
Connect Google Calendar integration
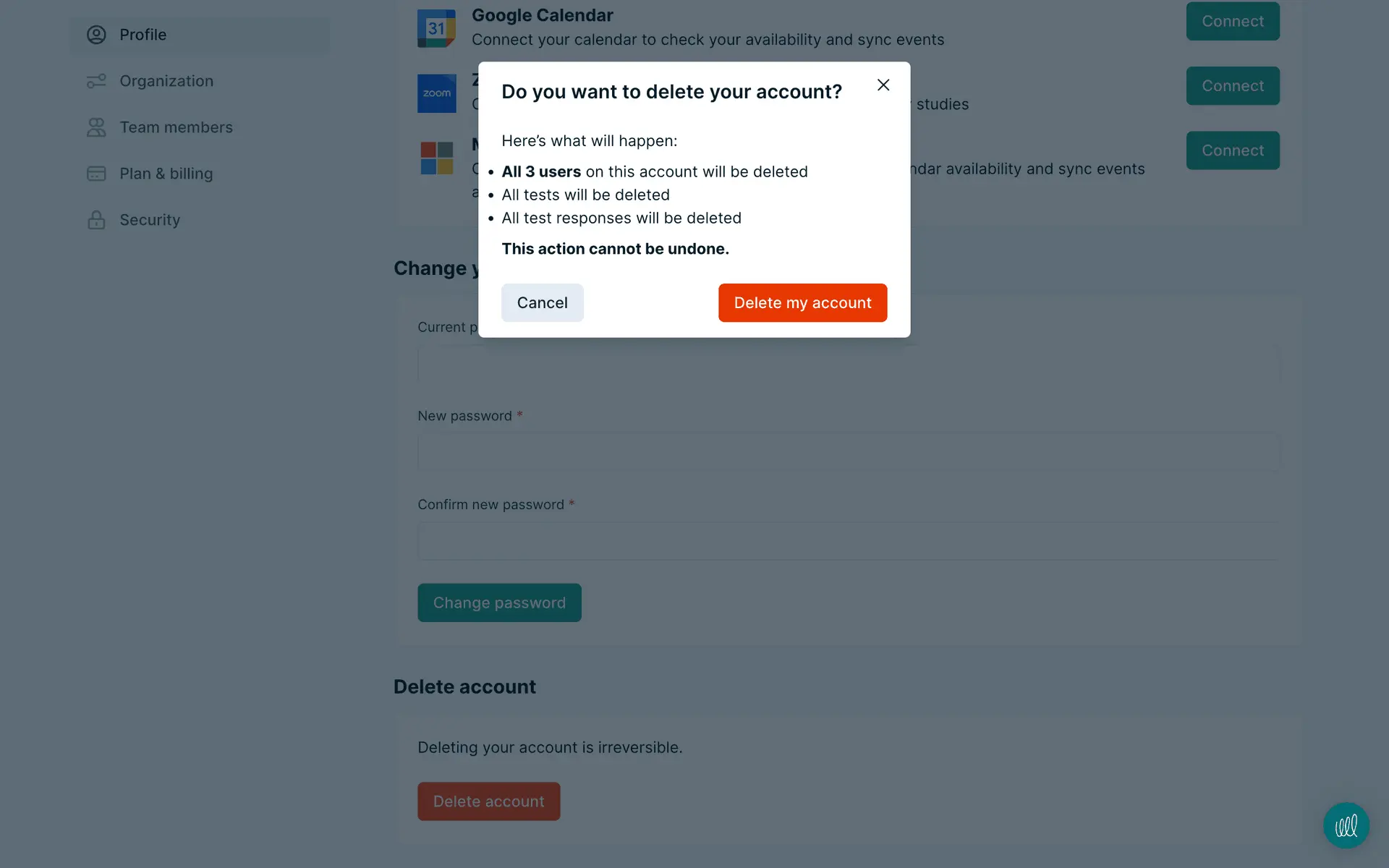(x=1232, y=22)
